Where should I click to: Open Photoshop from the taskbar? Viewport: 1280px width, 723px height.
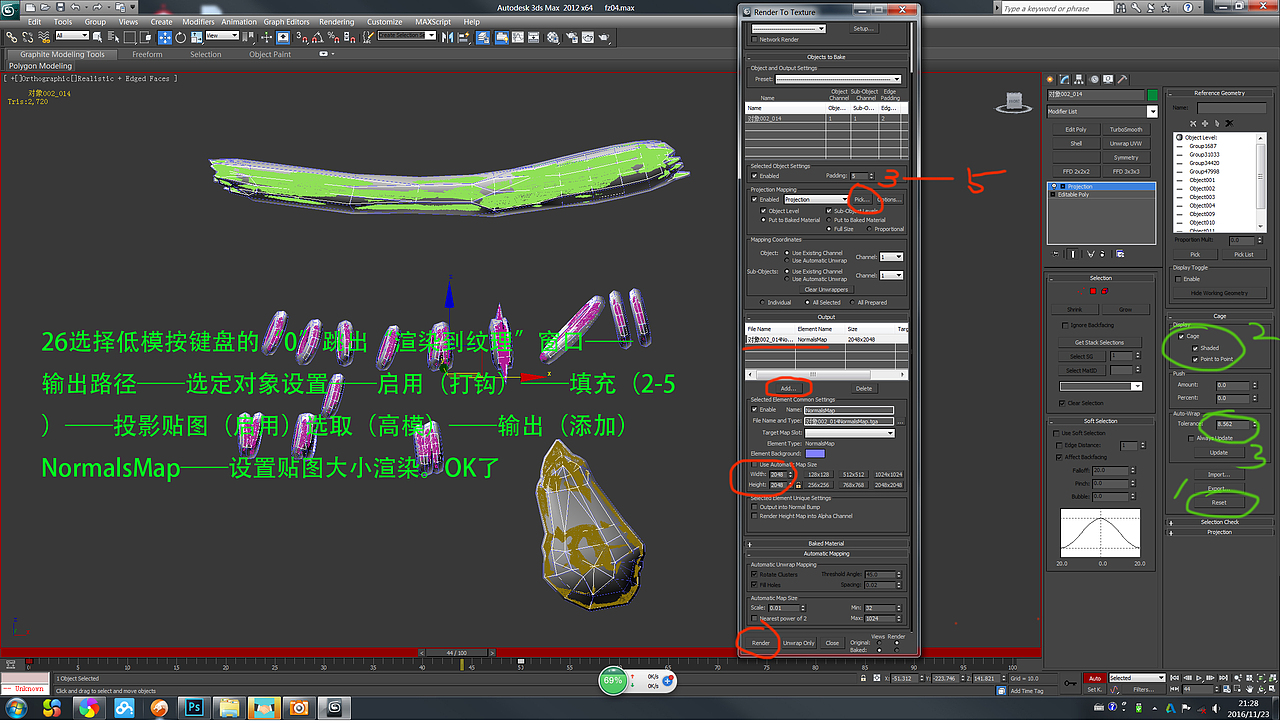[x=193, y=708]
